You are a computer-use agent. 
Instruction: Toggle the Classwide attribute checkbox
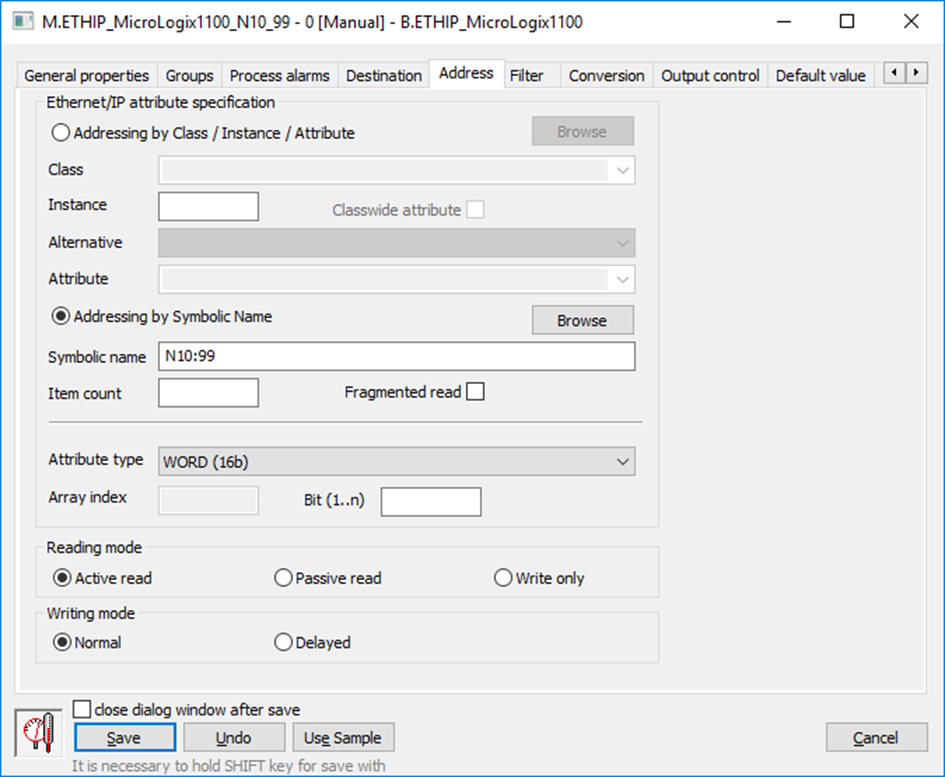point(476,210)
